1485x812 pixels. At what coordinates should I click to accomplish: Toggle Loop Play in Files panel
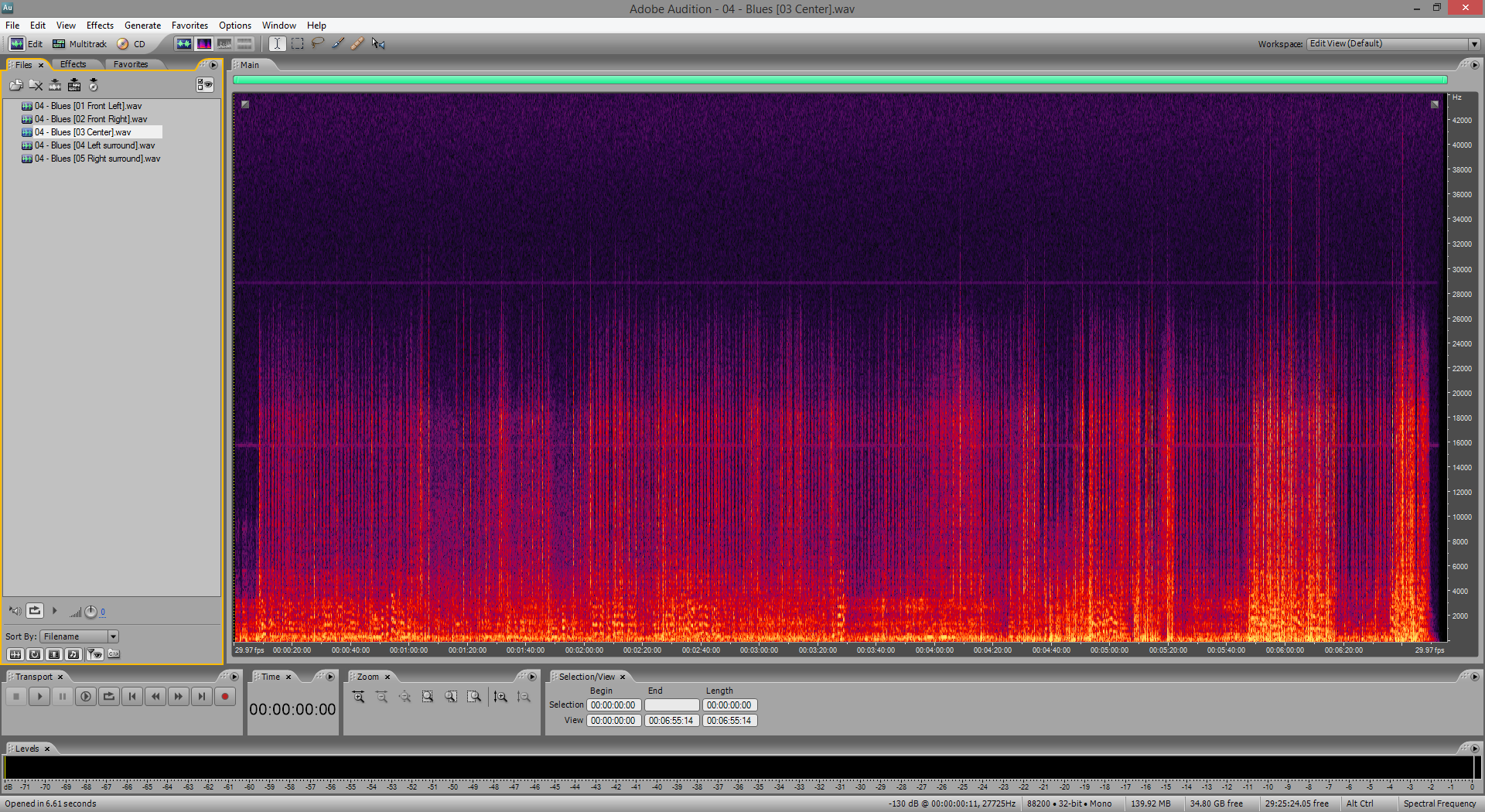(x=35, y=611)
